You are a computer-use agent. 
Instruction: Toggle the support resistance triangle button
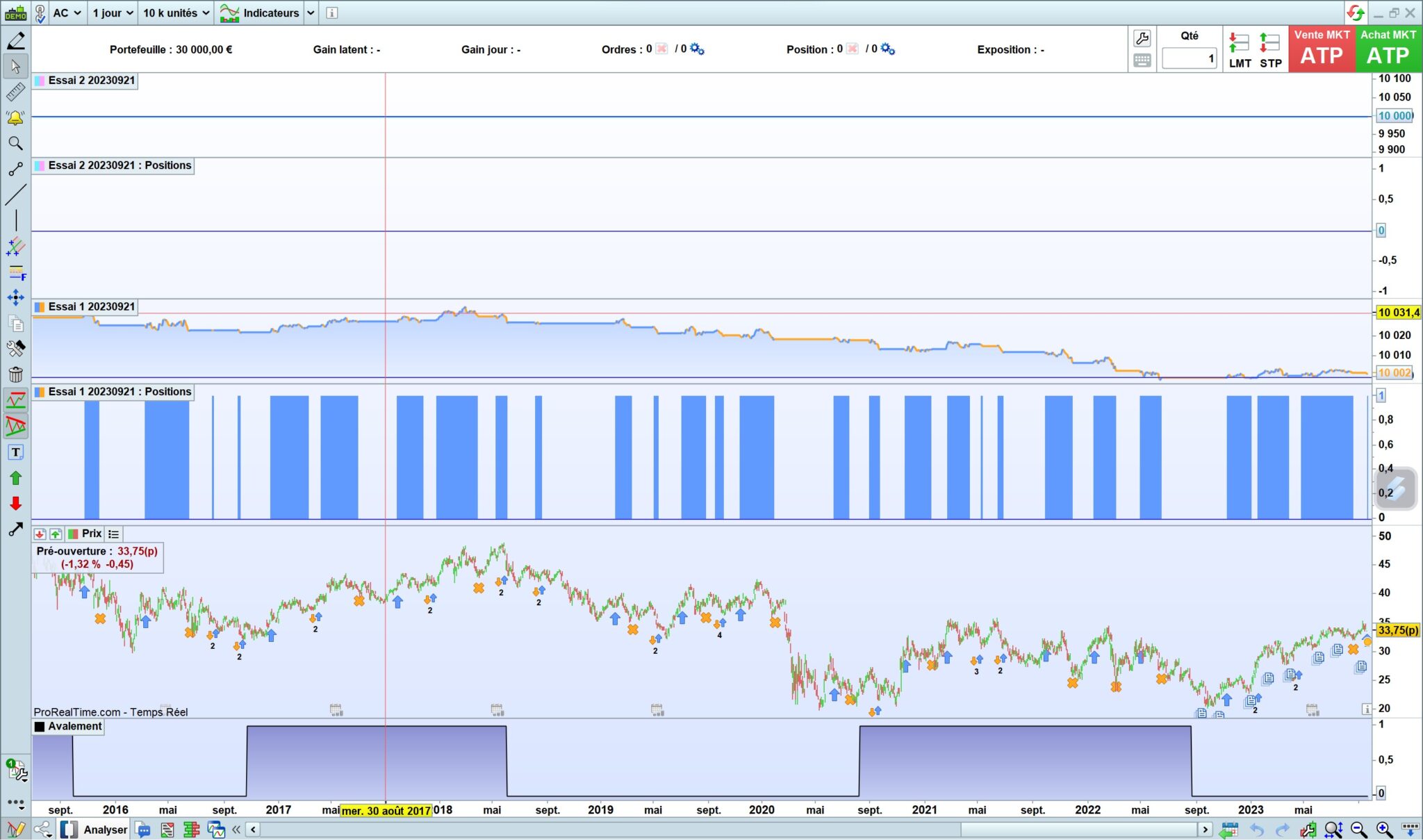(15, 426)
